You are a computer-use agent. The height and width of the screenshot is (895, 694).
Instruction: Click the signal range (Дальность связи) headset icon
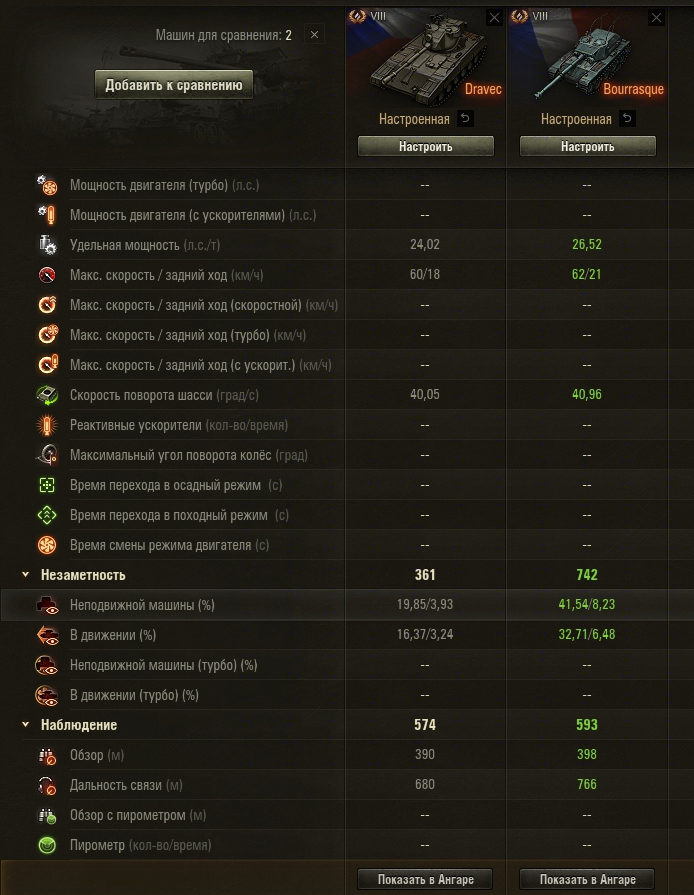pyautogui.click(x=47, y=785)
